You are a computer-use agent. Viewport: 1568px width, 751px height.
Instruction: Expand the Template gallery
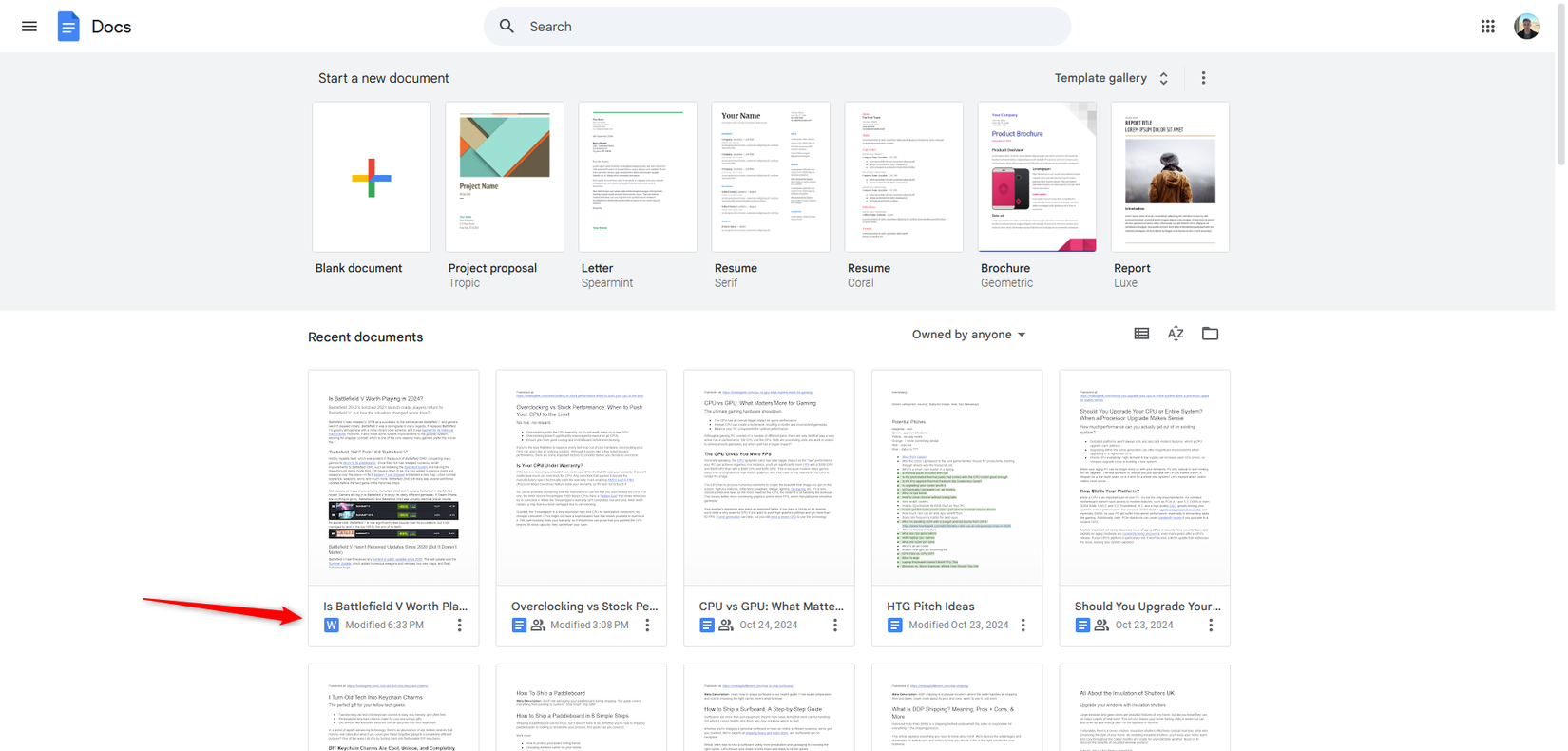1111,78
